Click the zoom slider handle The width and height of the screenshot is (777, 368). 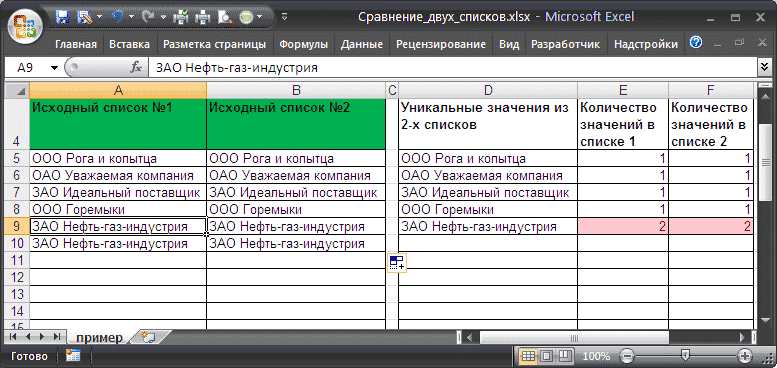pos(685,356)
